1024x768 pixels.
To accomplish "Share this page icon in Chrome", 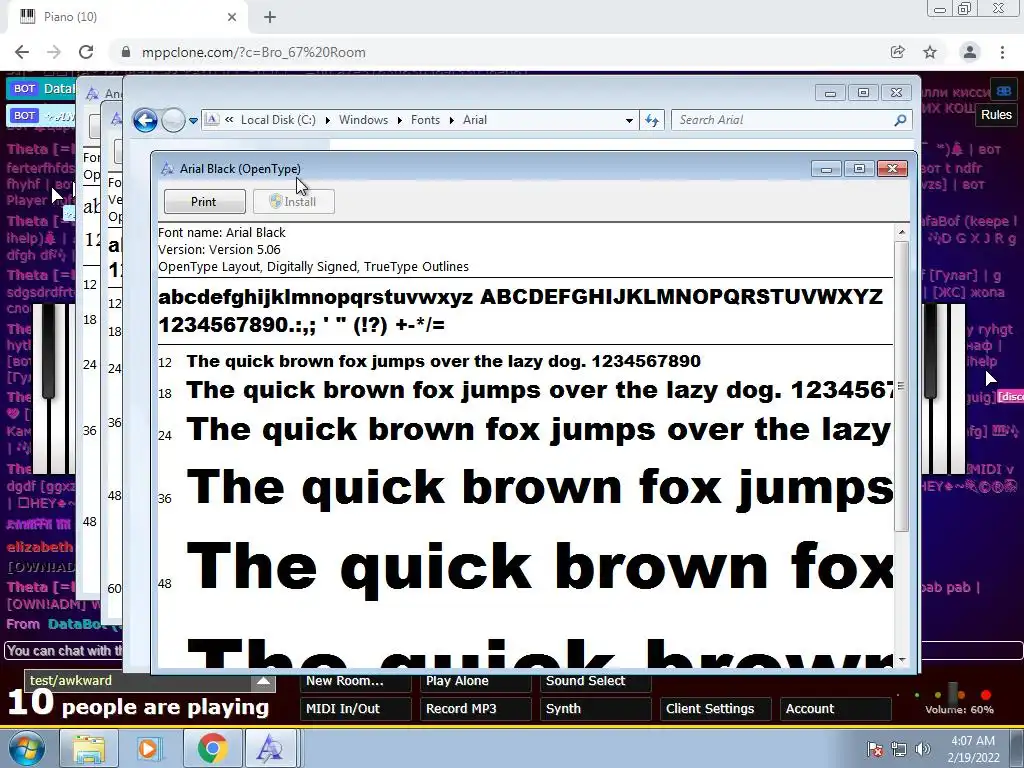I will (x=898, y=52).
